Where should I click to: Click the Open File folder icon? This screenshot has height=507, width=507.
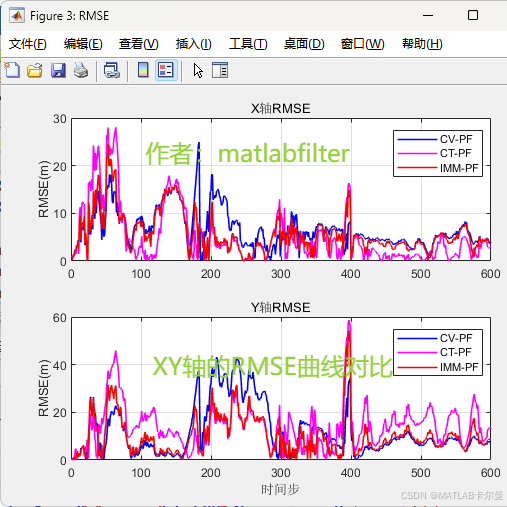click(x=35, y=71)
